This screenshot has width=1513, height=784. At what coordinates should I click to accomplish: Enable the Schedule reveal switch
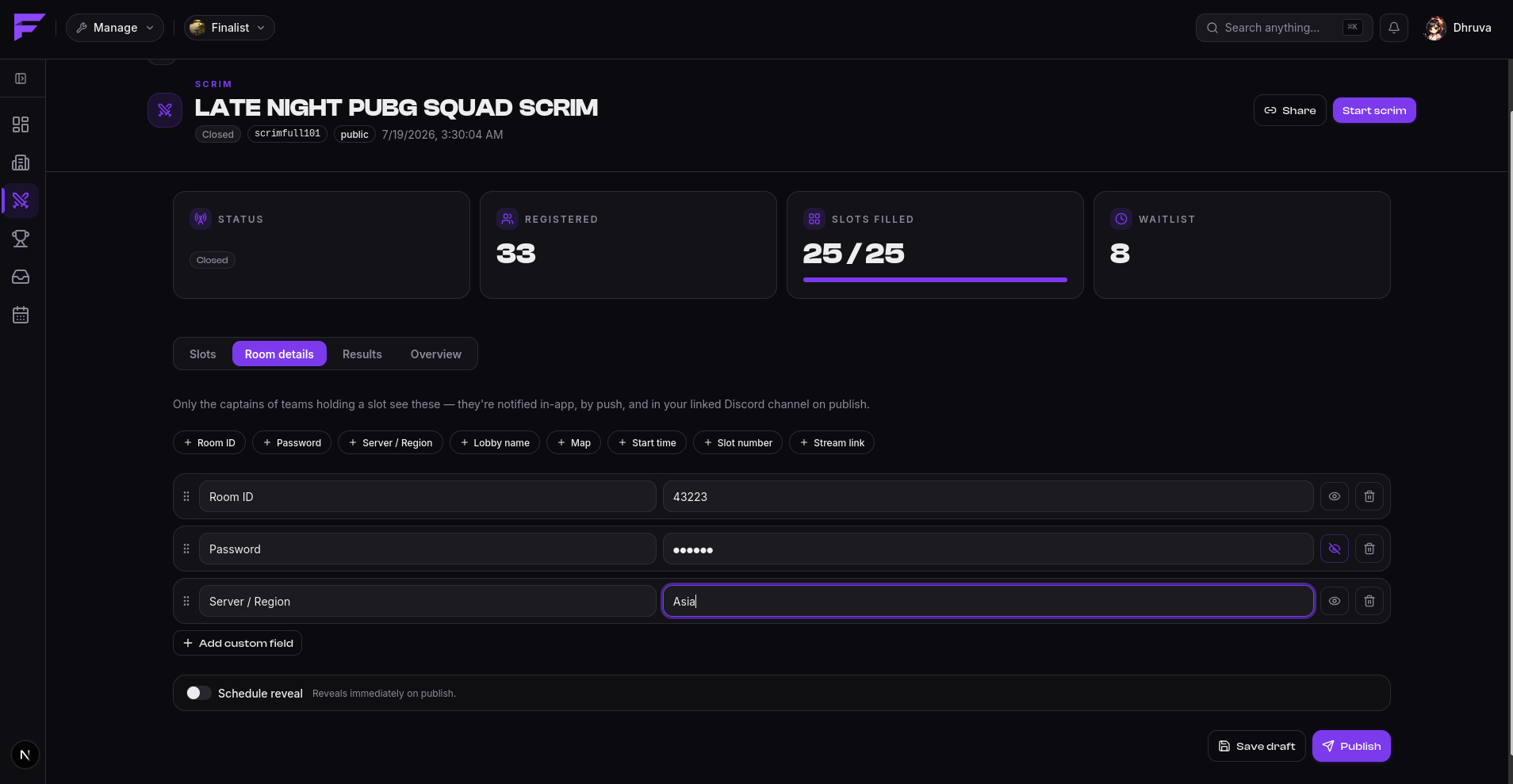pyautogui.click(x=198, y=693)
